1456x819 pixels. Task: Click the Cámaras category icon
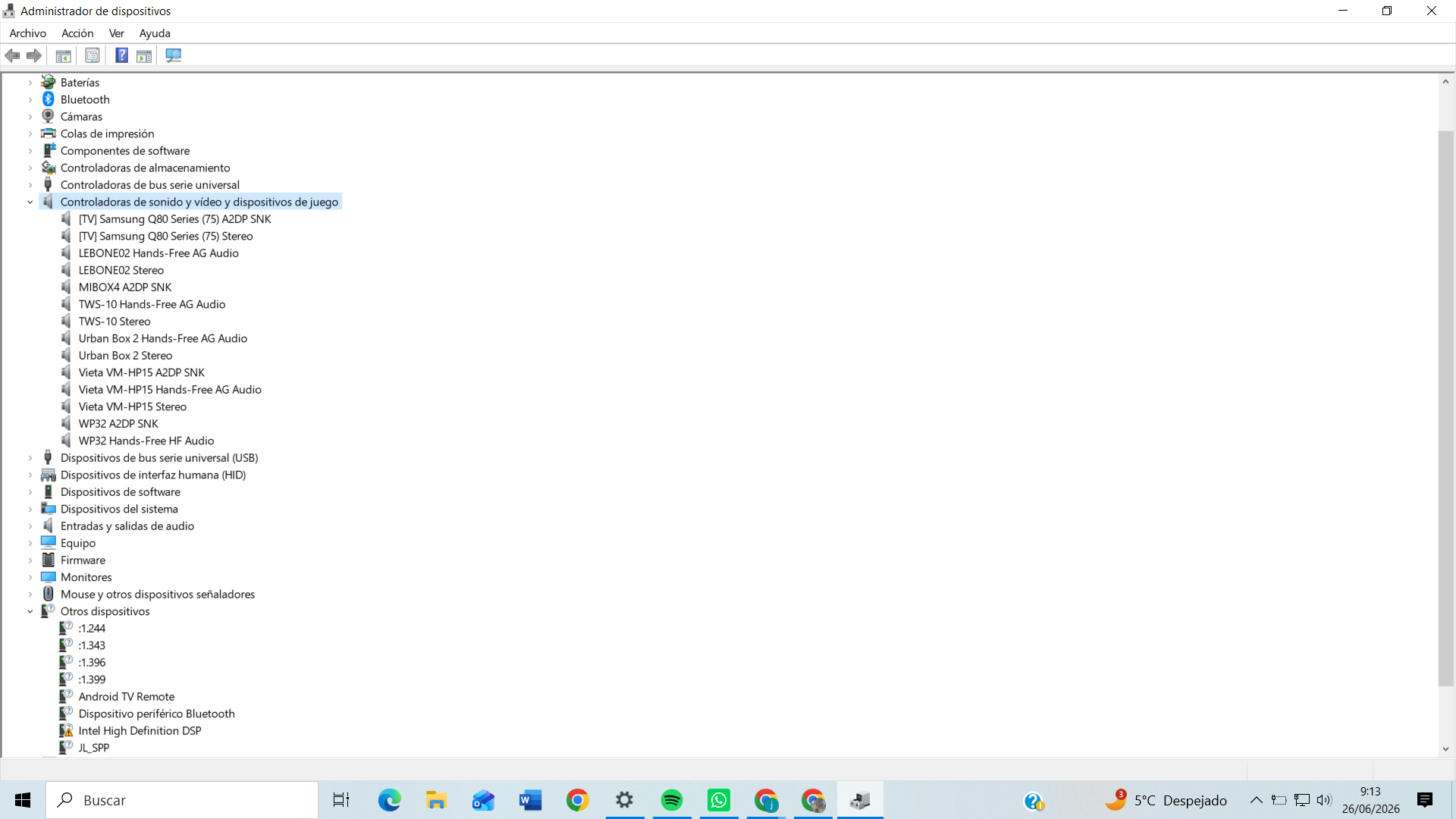click(x=48, y=116)
